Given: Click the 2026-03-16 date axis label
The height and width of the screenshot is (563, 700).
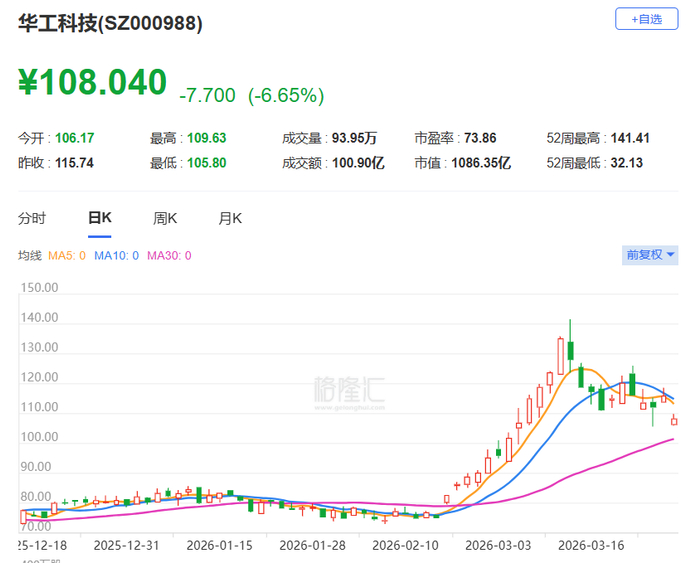Looking at the screenshot, I should (591, 546).
